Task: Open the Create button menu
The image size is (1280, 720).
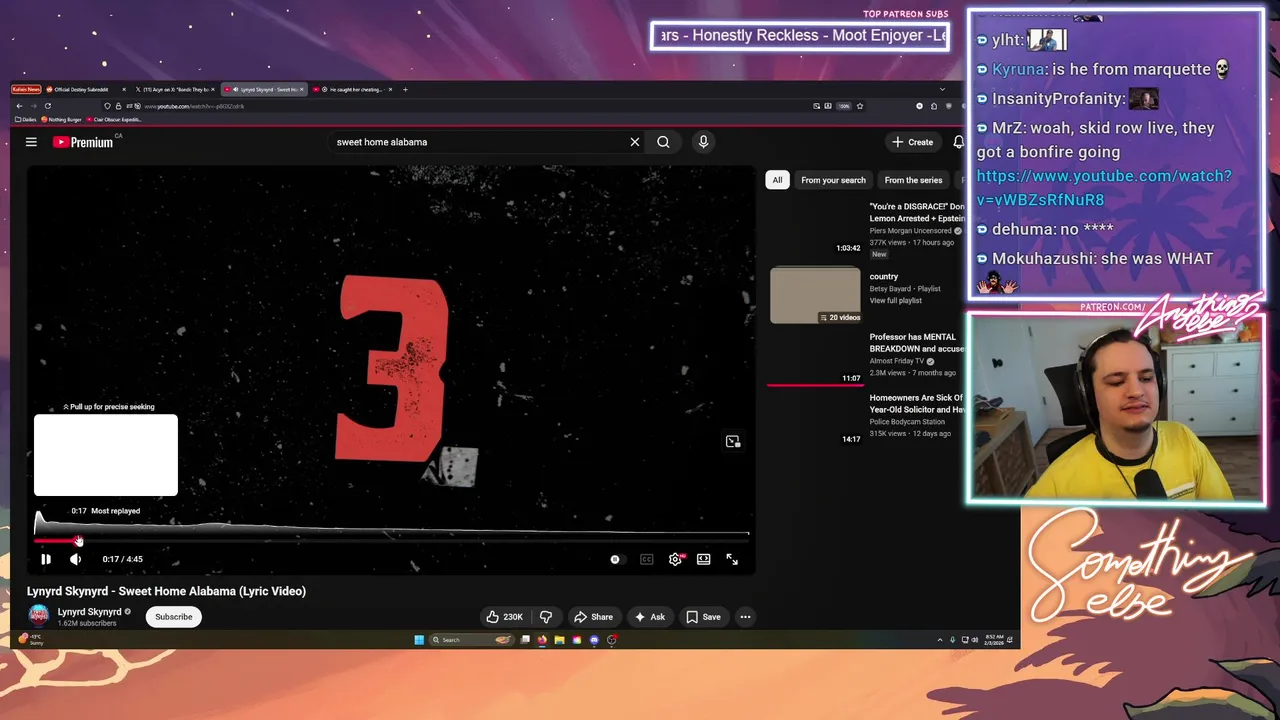Action: 913,142
